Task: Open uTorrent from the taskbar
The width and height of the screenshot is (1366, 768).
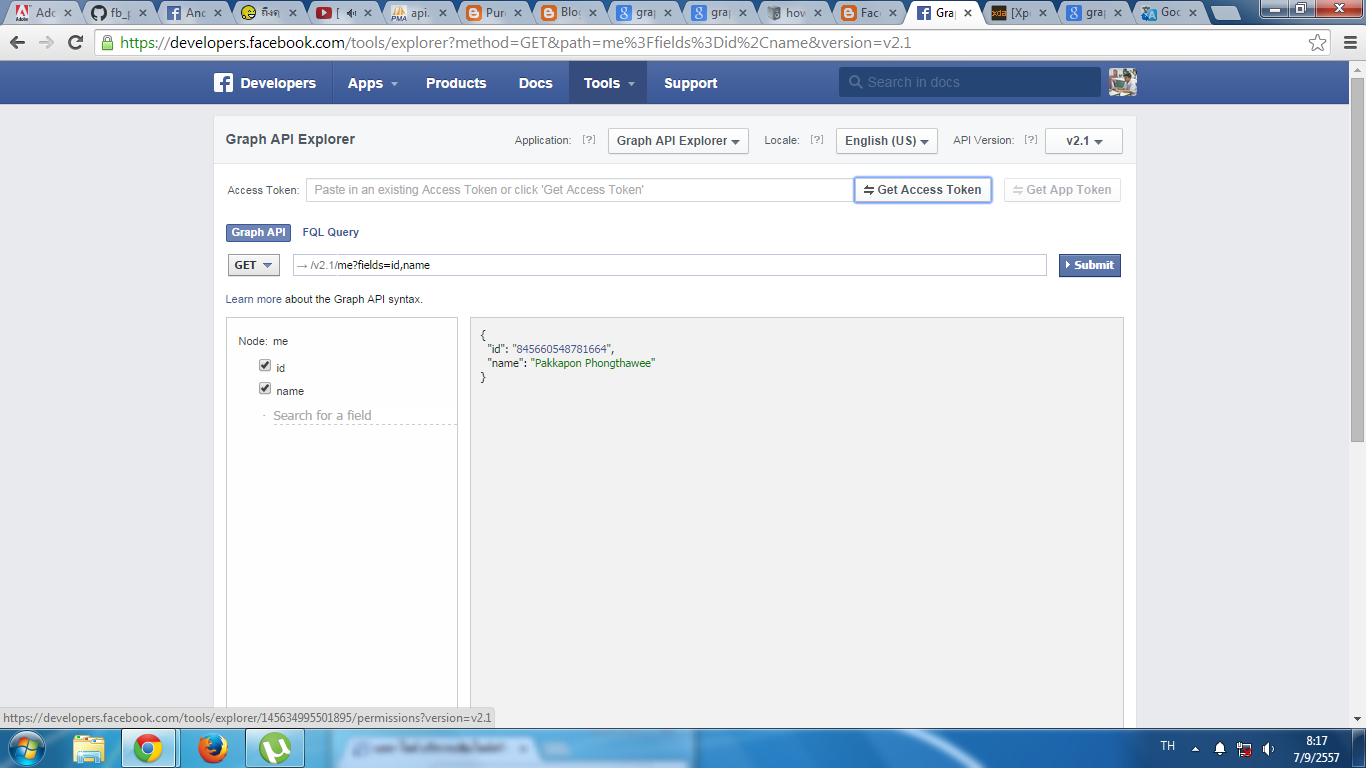Action: (274, 748)
